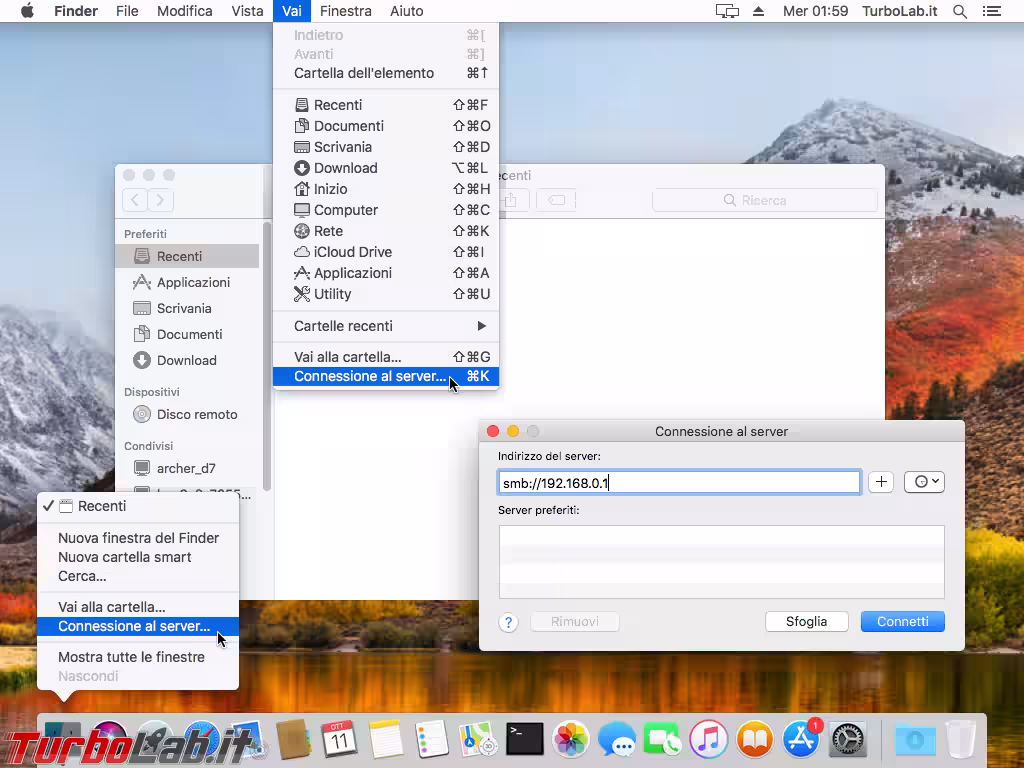
Task: Select Rete from the Vai menu
Action: 330,231
